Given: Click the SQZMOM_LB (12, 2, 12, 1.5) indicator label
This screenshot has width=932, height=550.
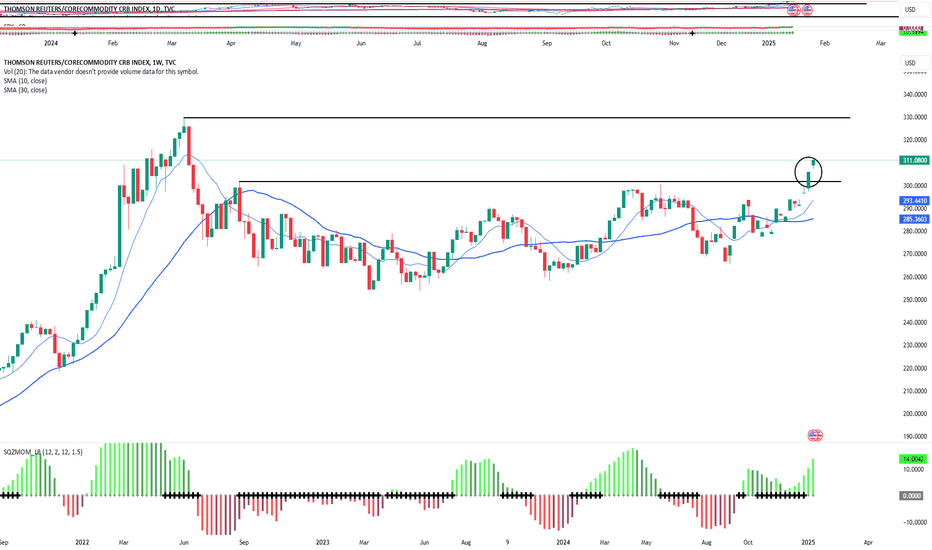Looking at the screenshot, I should (43, 452).
